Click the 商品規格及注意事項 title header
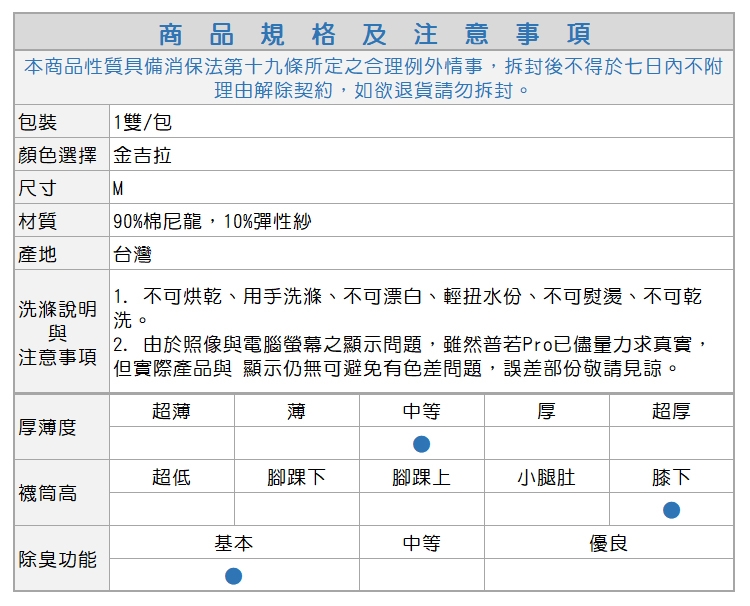This screenshot has width=750, height=606. [x=374, y=33]
